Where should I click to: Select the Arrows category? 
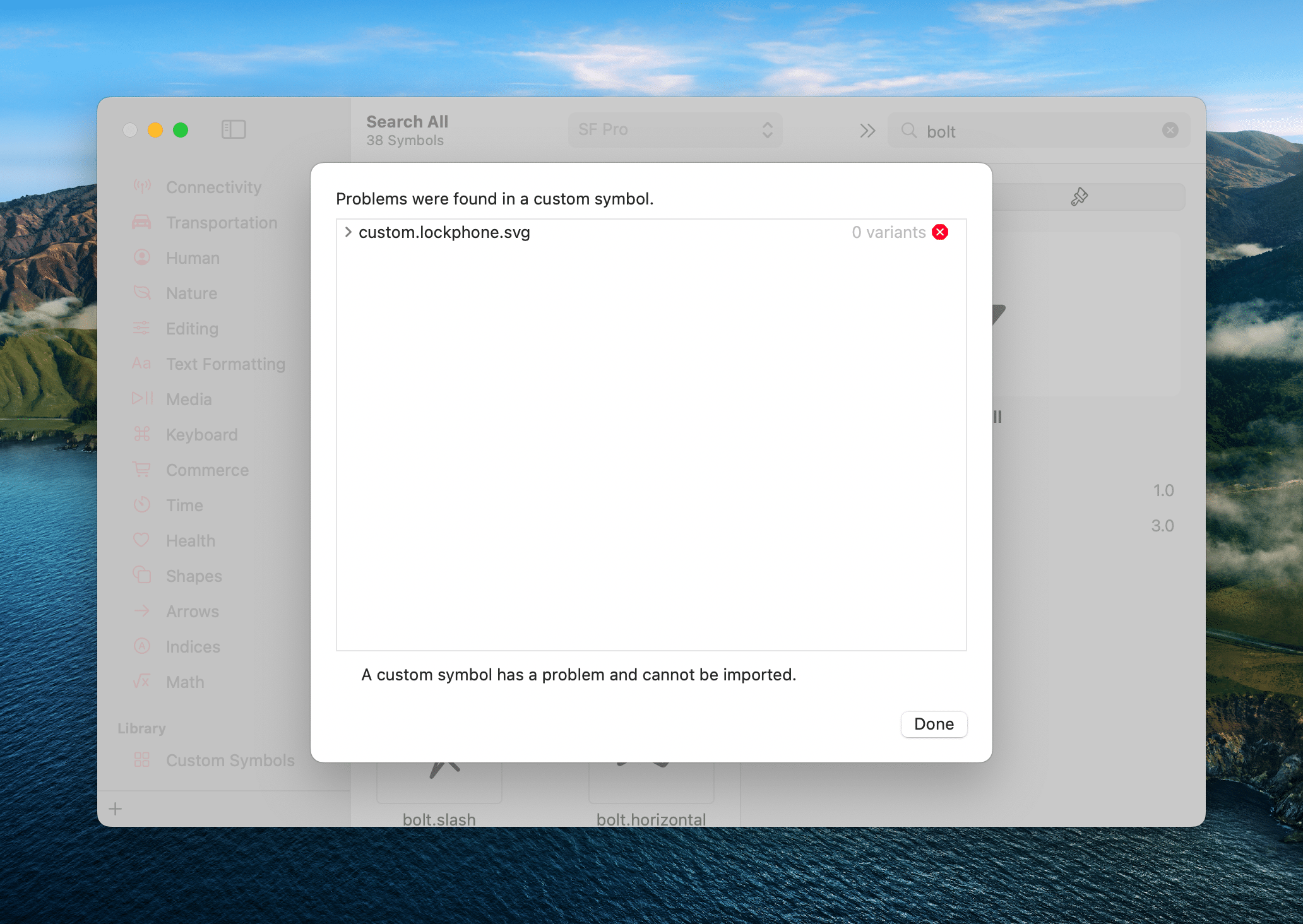[x=193, y=612]
